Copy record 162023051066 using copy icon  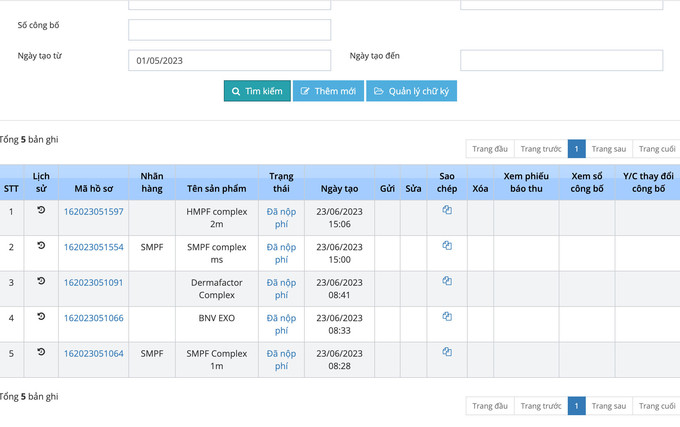tap(447, 316)
